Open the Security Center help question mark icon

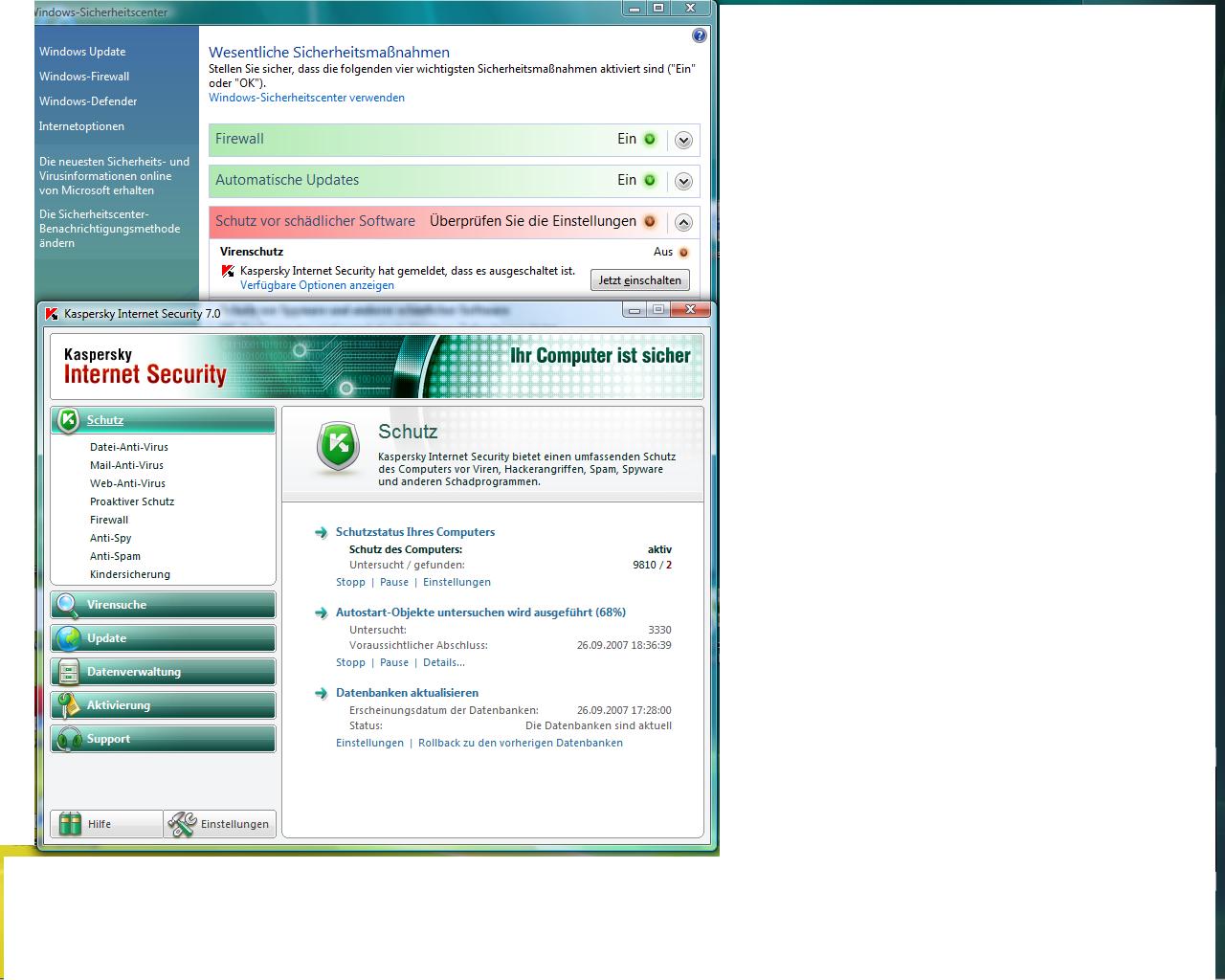(x=700, y=35)
